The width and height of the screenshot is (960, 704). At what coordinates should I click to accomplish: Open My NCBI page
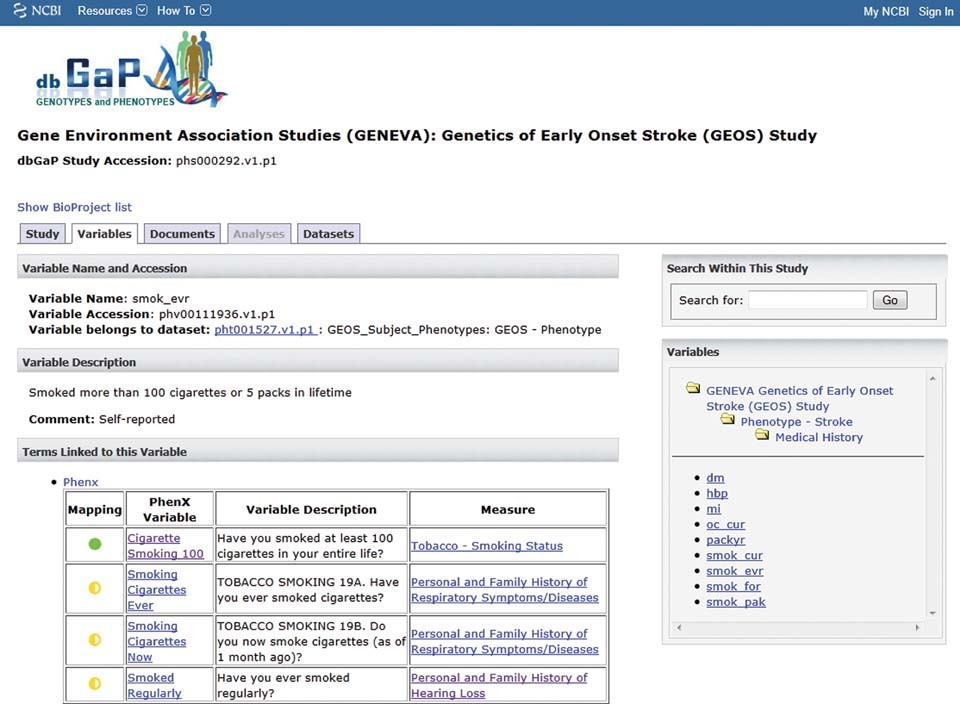coord(886,11)
